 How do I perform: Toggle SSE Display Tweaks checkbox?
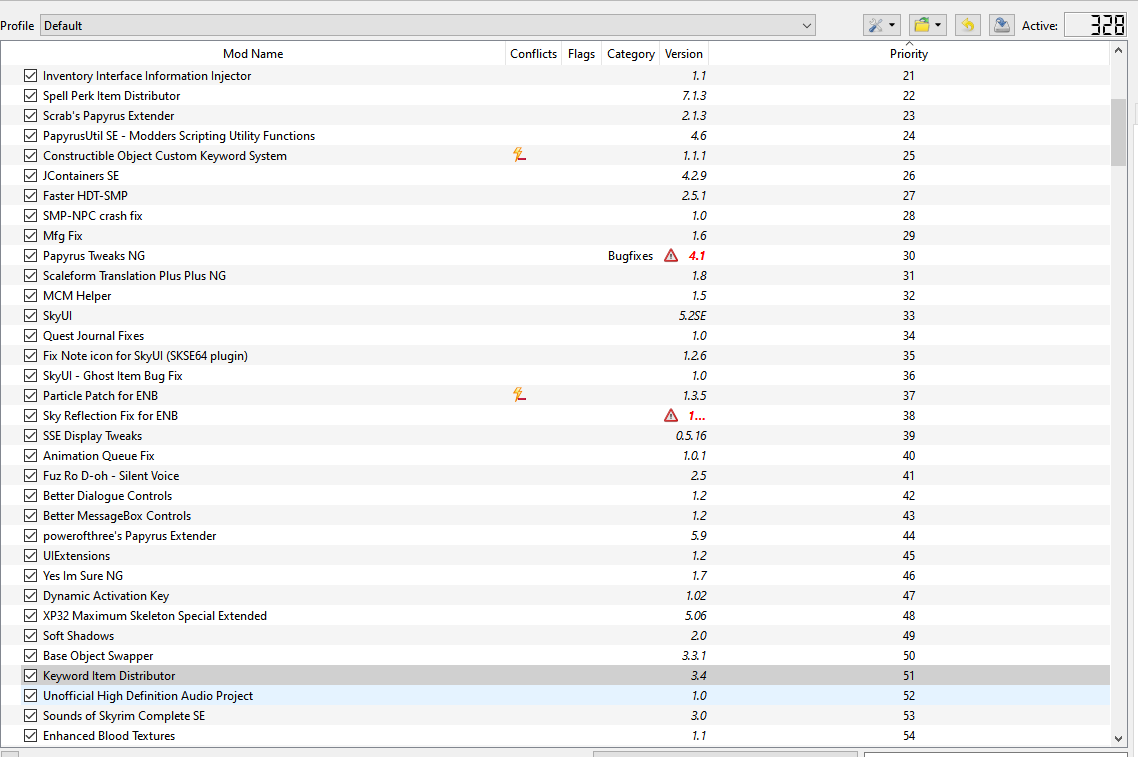click(30, 435)
